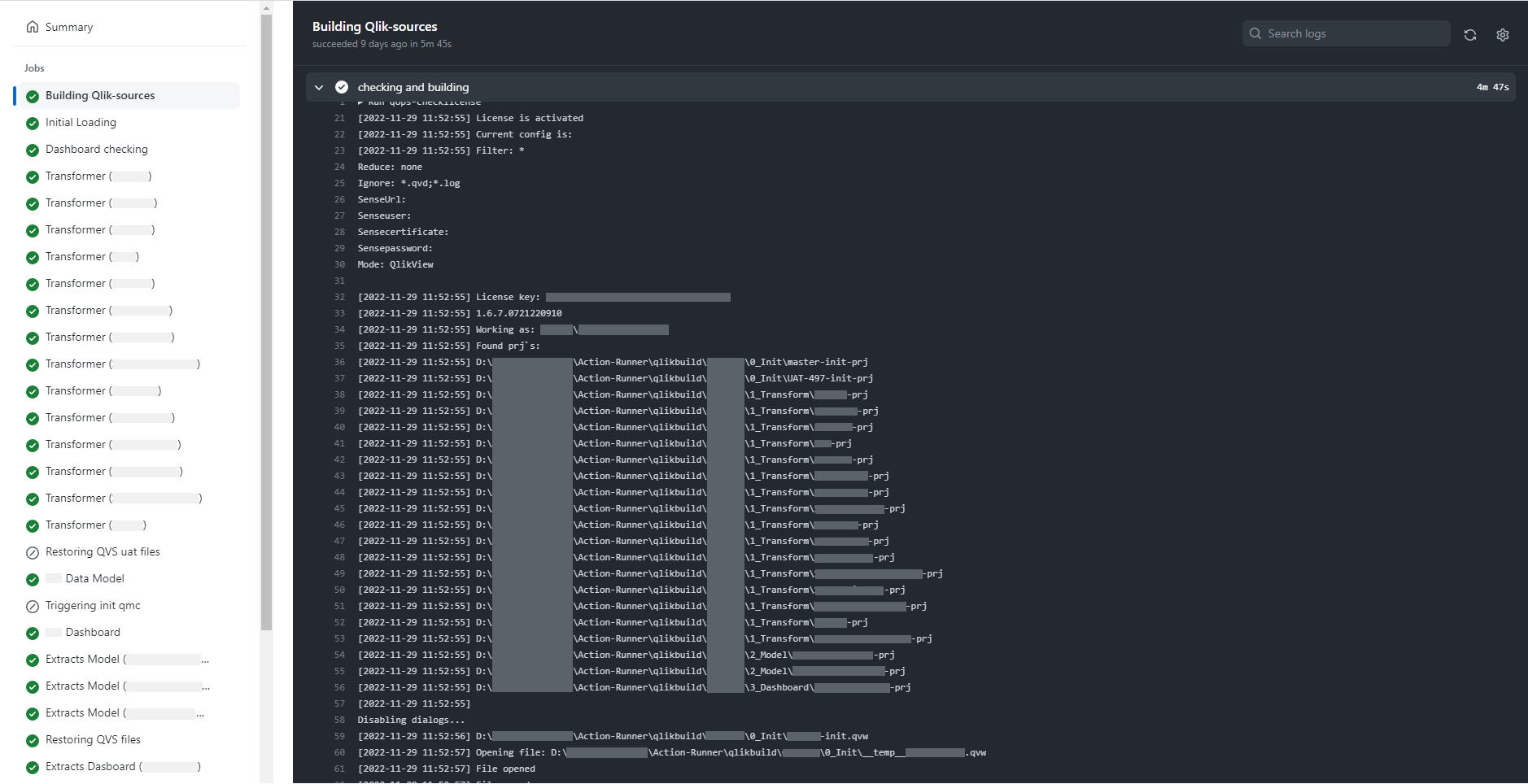Open the log settings gear menu
The image size is (1528, 784).
coord(1502,35)
